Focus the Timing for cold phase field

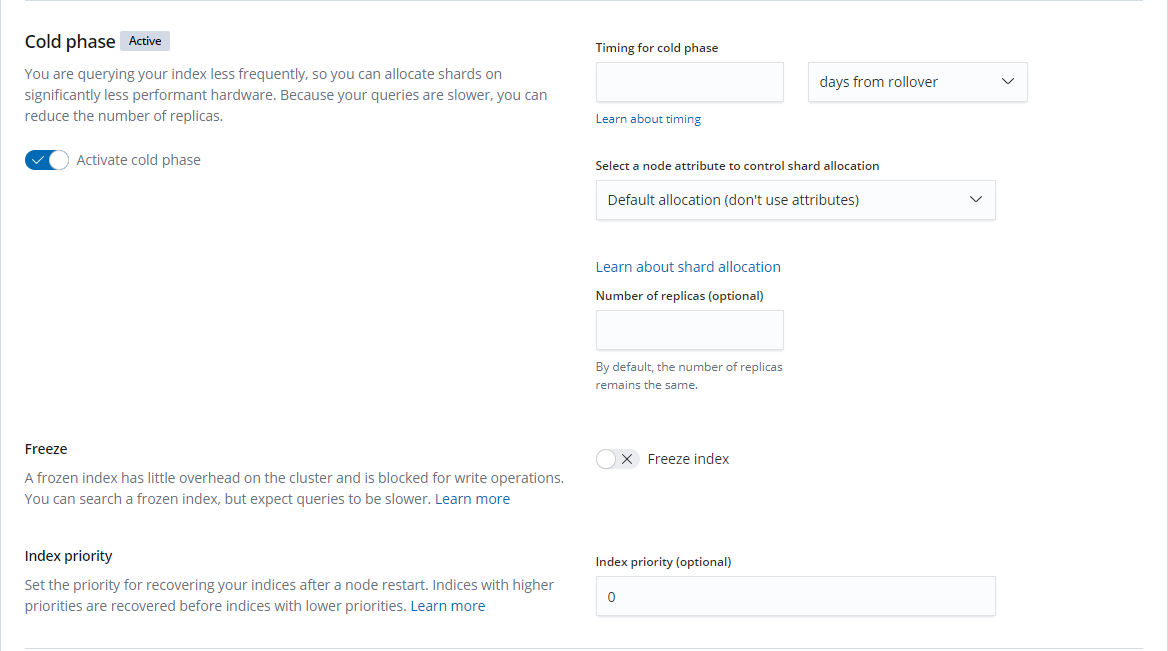tap(689, 82)
